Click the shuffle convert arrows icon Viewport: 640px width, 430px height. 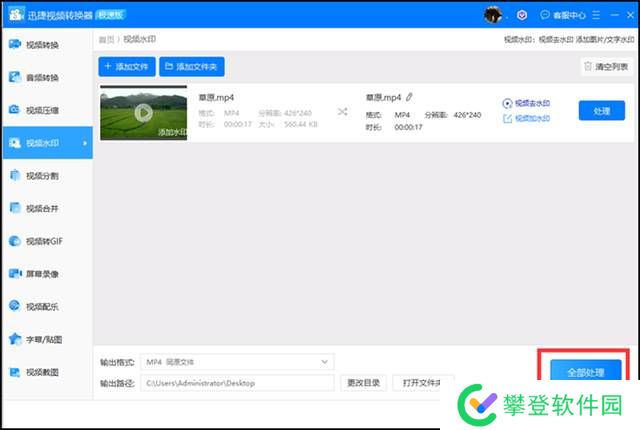343,112
